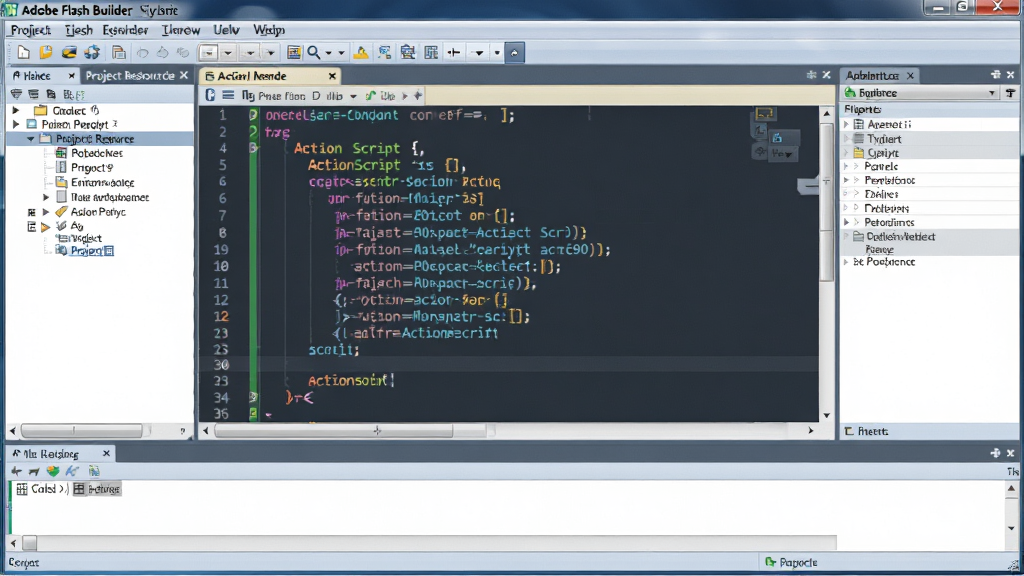Click the star icon at end of editor toolbar
1024x576 pixels.
point(418,96)
